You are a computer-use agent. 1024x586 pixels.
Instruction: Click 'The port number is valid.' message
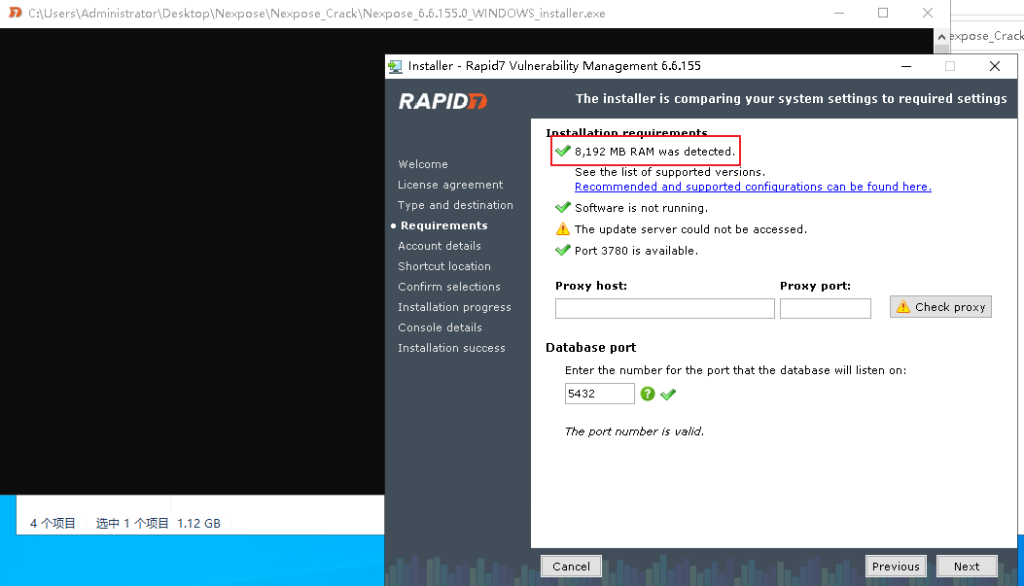634,431
